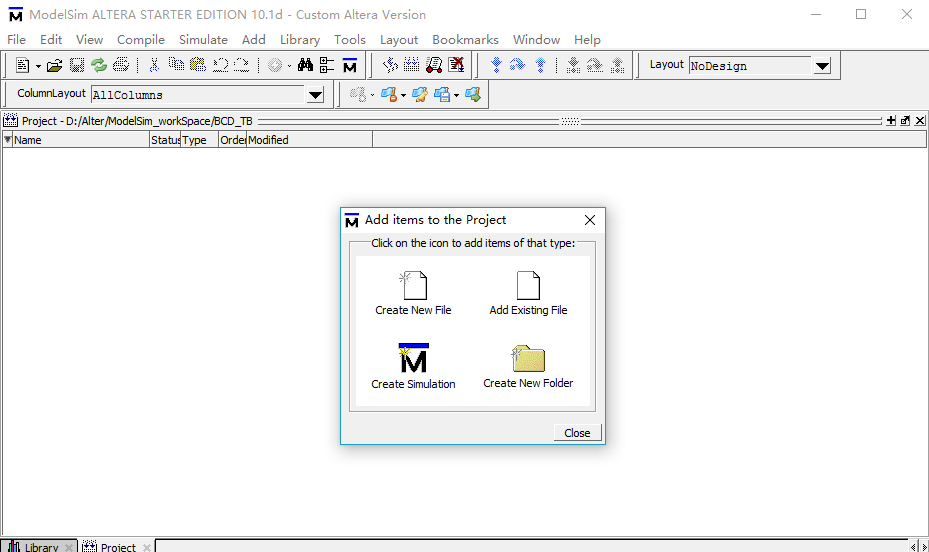Click the filter icon with green arrow
The height and width of the screenshot is (552, 929).
point(473,94)
